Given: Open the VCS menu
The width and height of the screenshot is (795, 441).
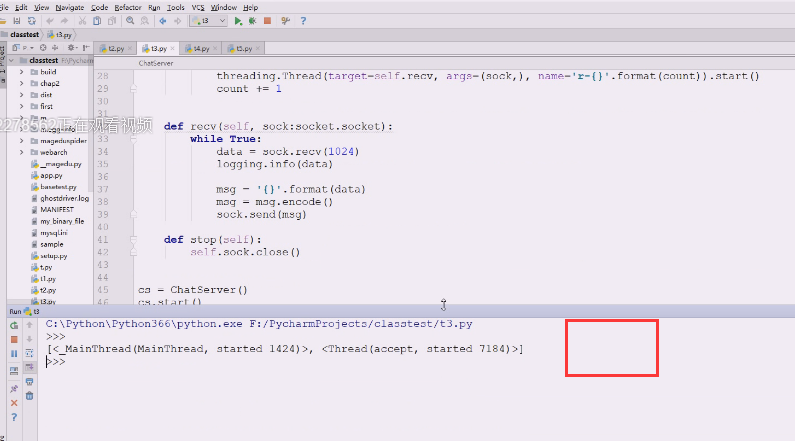Looking at the screenshot, I should [198, 8].
